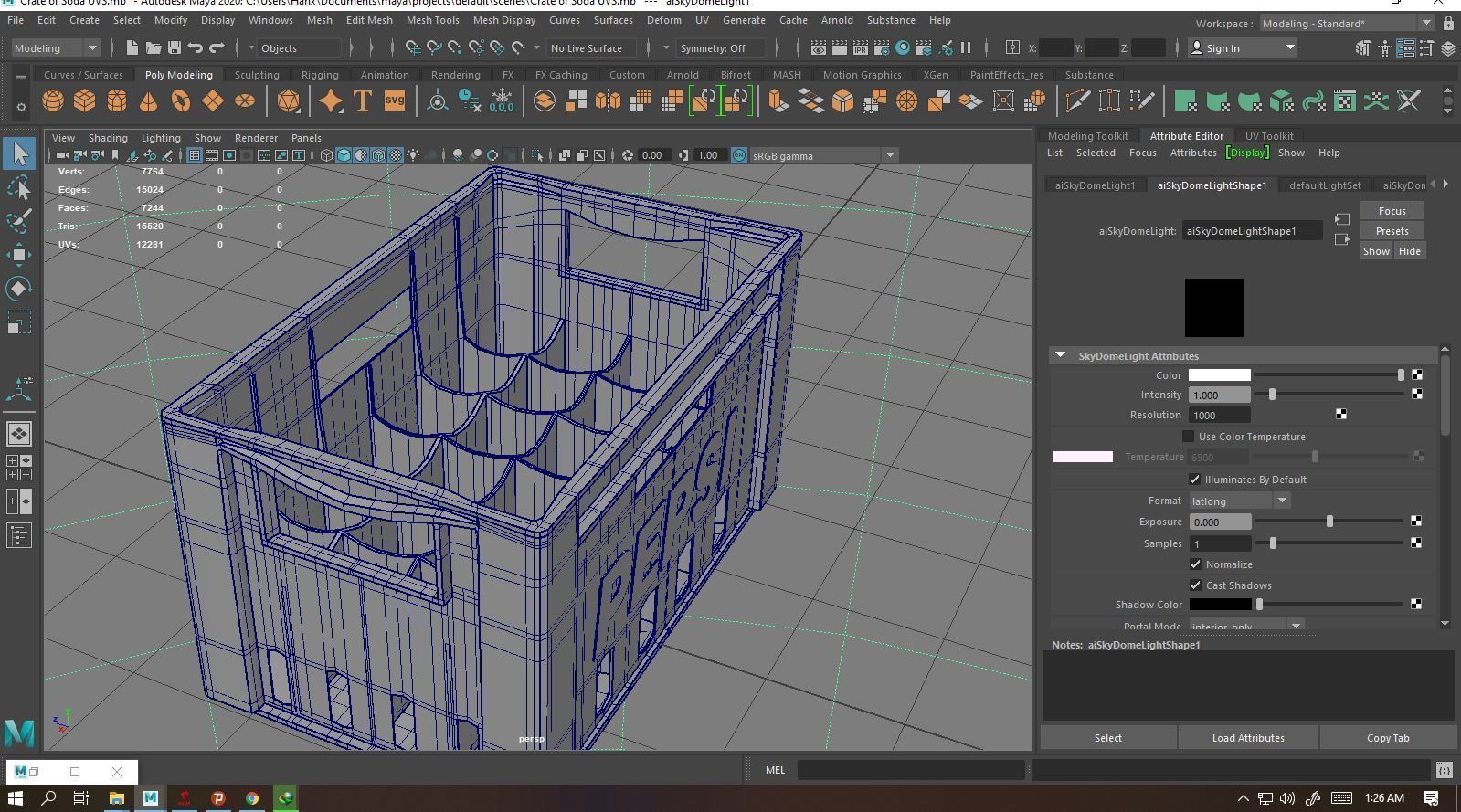This screenshot has height=812, width=1461.
Task: Click the Load Attributes button
Action: point(1248,738)
